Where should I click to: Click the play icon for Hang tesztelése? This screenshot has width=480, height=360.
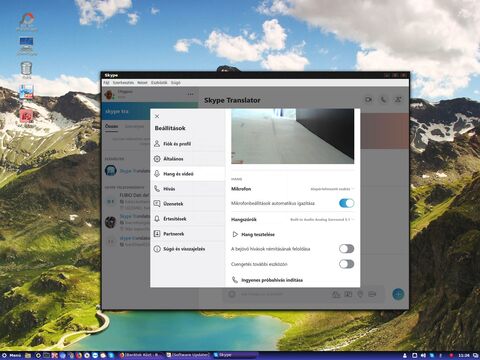(235, 234)
